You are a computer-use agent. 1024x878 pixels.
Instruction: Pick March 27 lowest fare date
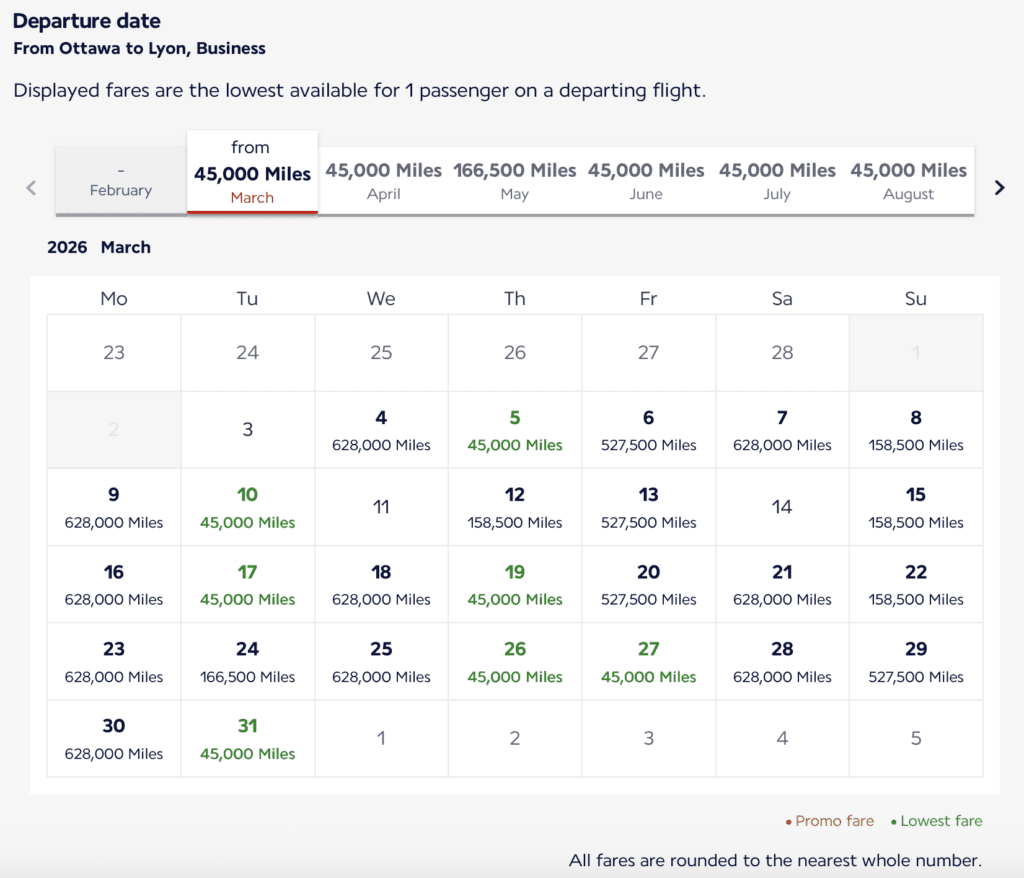point(649,662)
